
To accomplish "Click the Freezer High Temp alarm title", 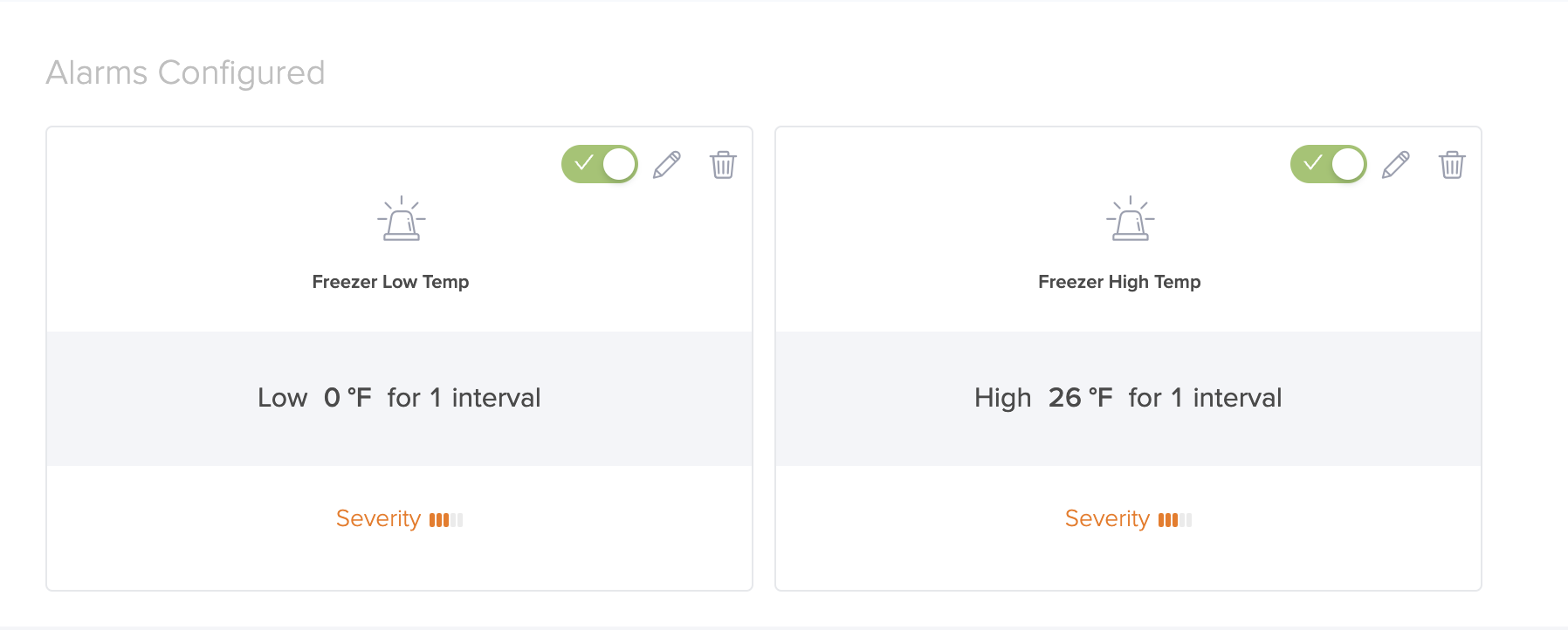I will click(x=1119, y=282).
